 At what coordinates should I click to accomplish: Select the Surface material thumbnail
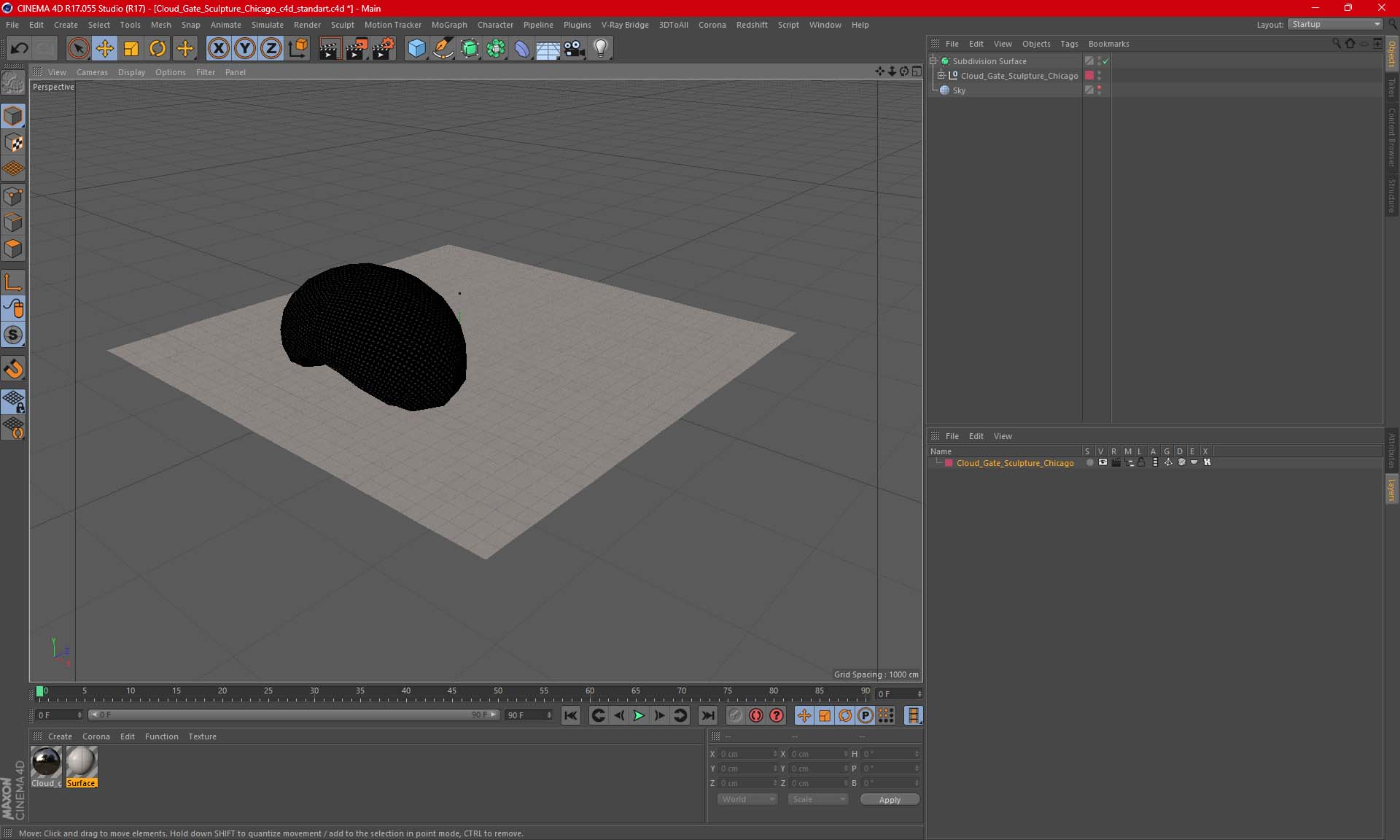(81, 767)
